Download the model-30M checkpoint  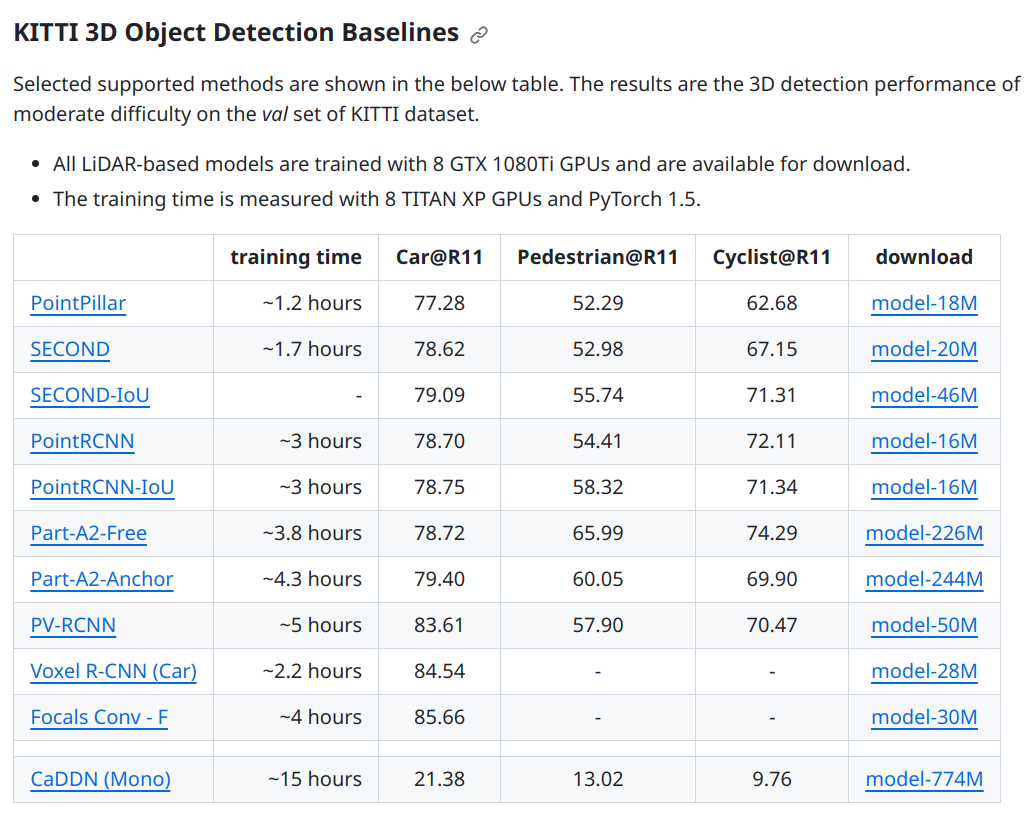924,717
